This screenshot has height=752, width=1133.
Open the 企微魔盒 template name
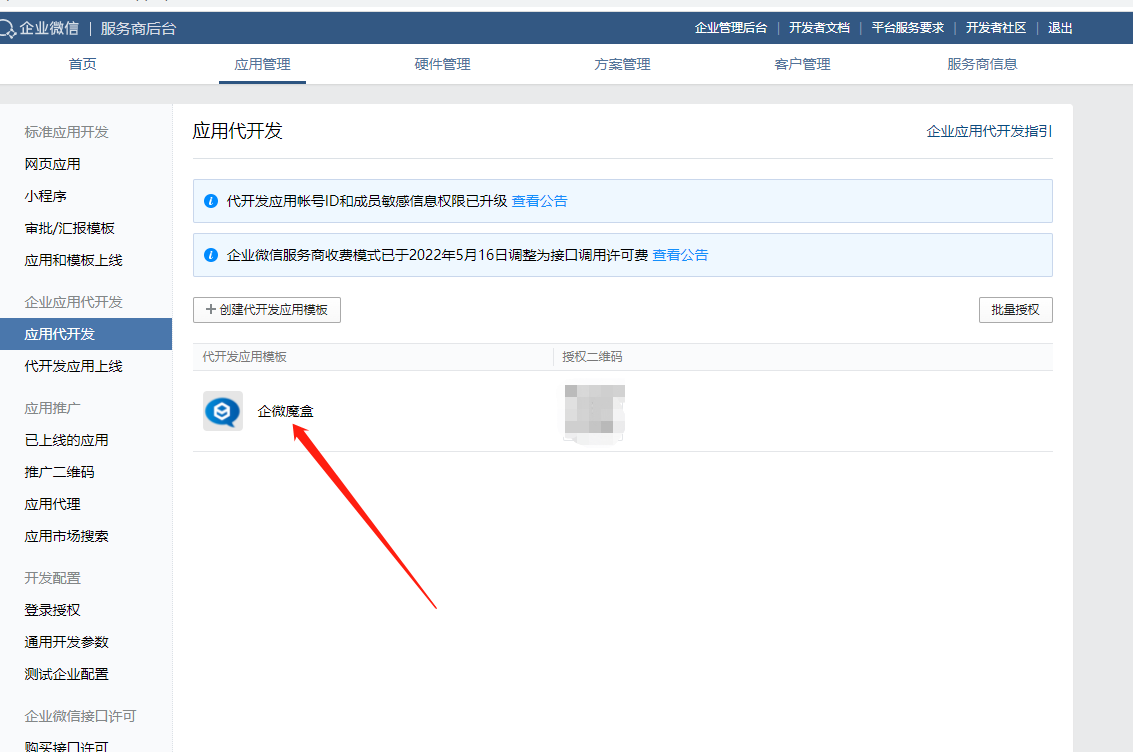[285, 411]
